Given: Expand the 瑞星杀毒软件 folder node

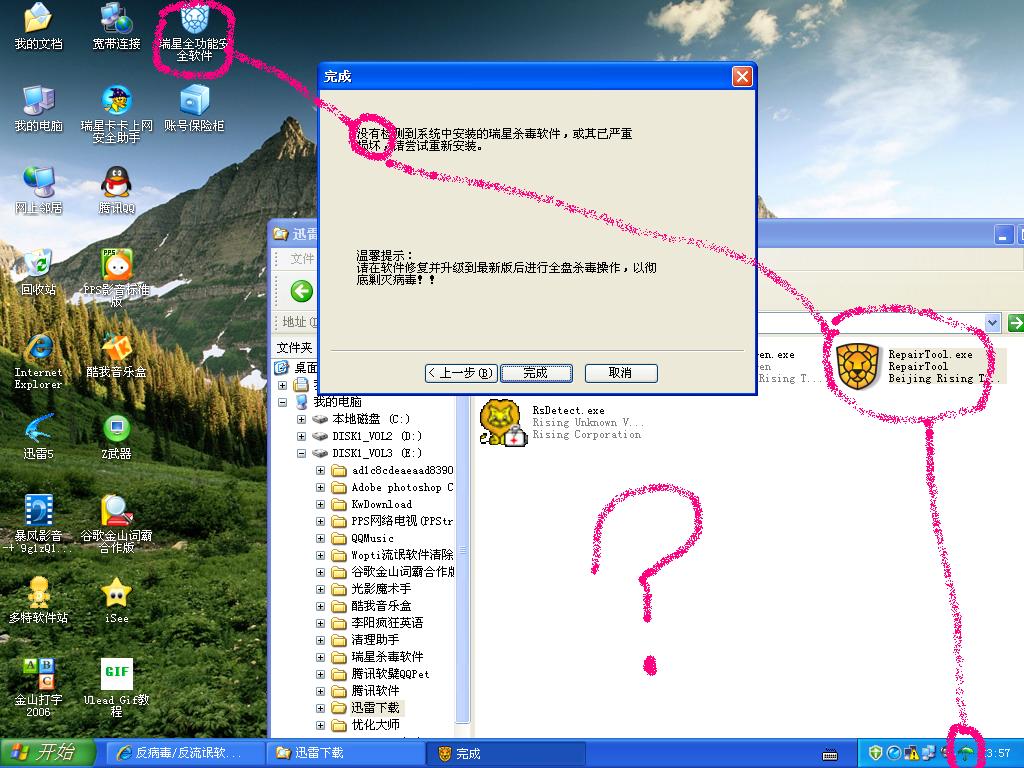Looking at the screenshot, I should [321, 657].
